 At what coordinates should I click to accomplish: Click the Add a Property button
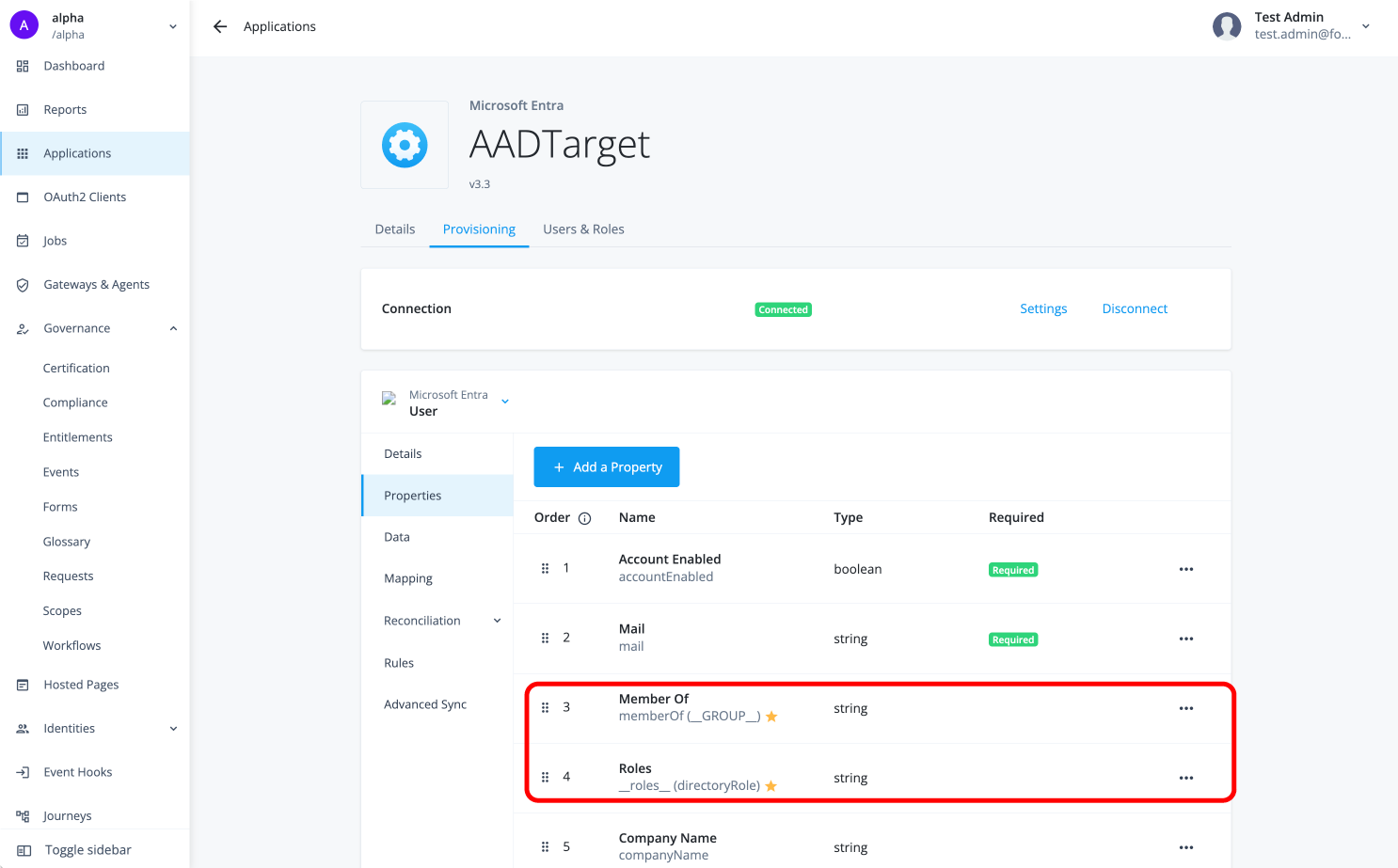click(x=606, y=466)
